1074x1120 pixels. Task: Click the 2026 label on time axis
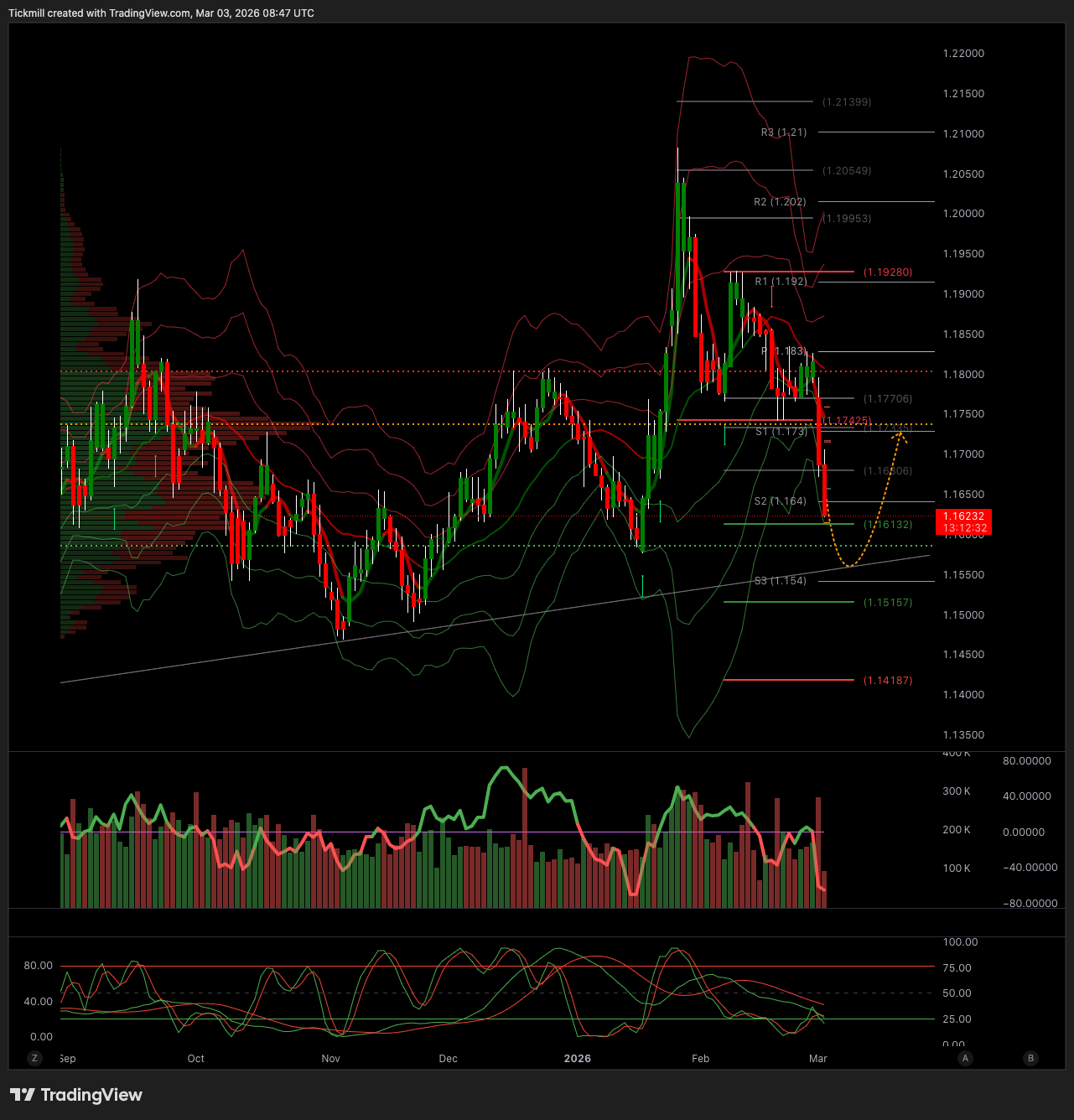(x=577, y=1059)
